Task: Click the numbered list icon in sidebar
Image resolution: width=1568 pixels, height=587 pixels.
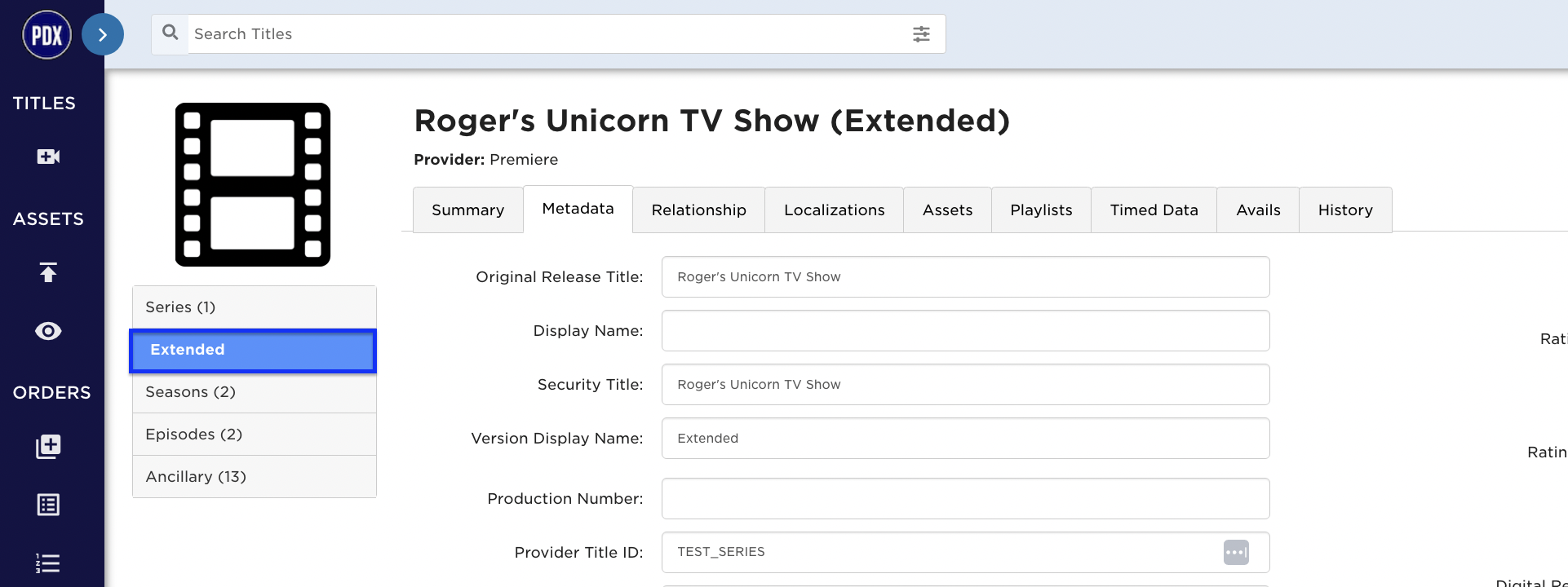Action: pos(48,563)
